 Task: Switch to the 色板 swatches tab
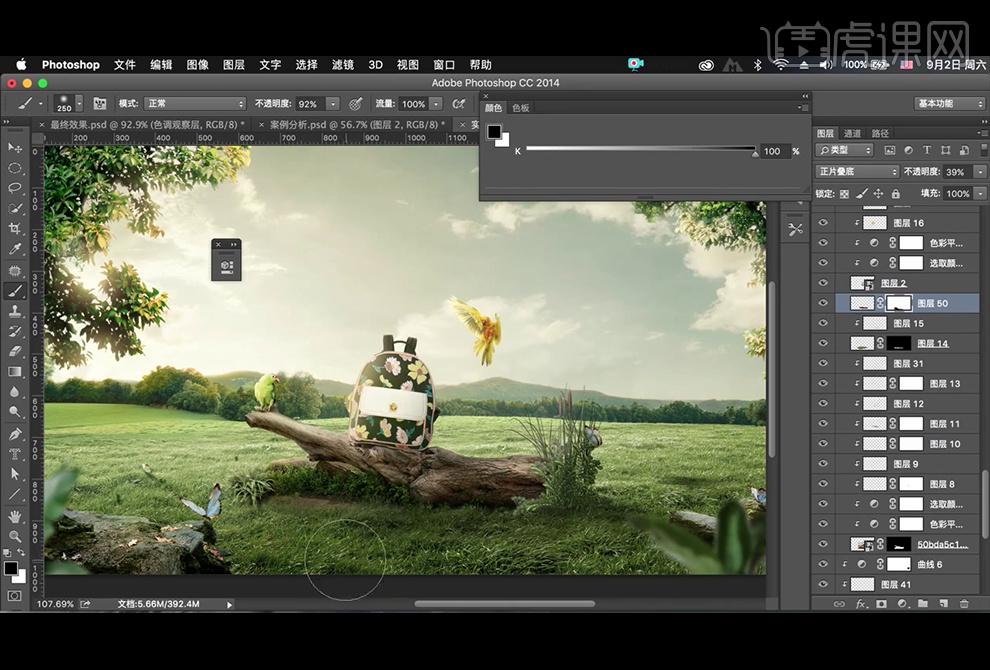click(521, 108)
